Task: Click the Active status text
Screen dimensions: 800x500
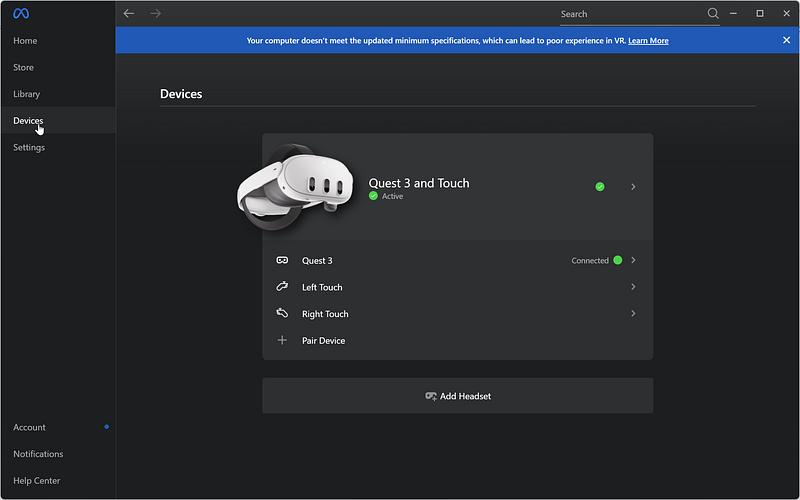Action: 392,196
